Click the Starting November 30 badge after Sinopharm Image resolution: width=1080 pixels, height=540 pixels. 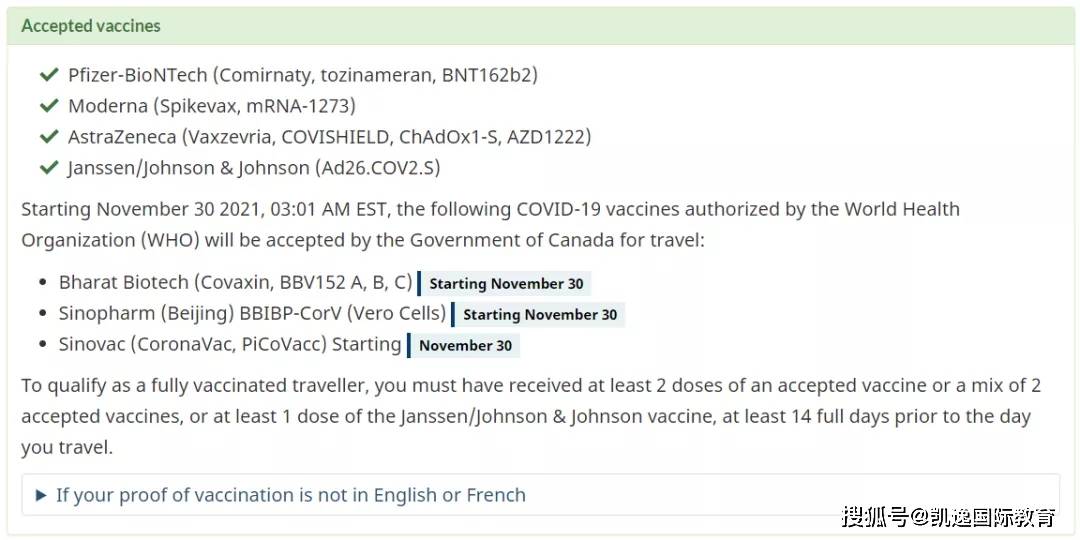pos(540,315)
